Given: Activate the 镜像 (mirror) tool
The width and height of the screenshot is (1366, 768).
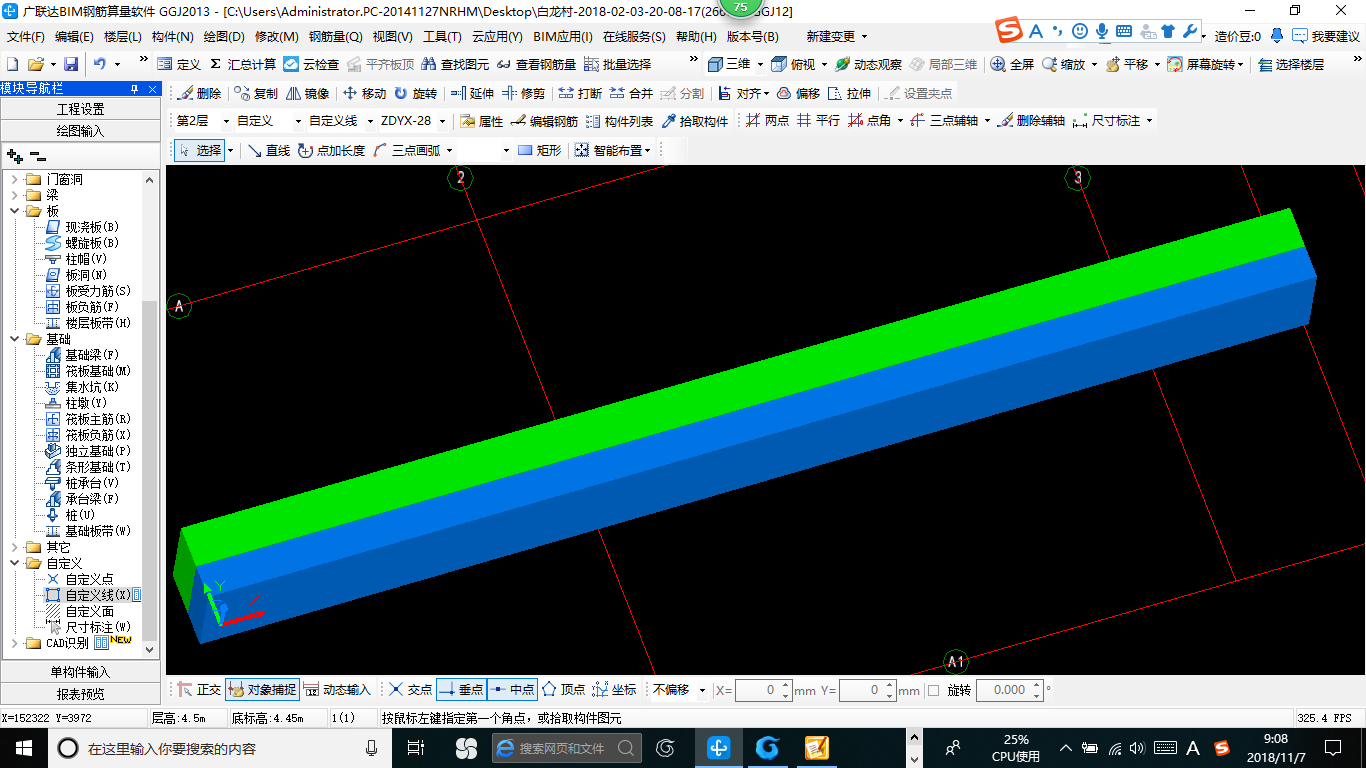Looking at the screenshot, I should coord(308,93).
